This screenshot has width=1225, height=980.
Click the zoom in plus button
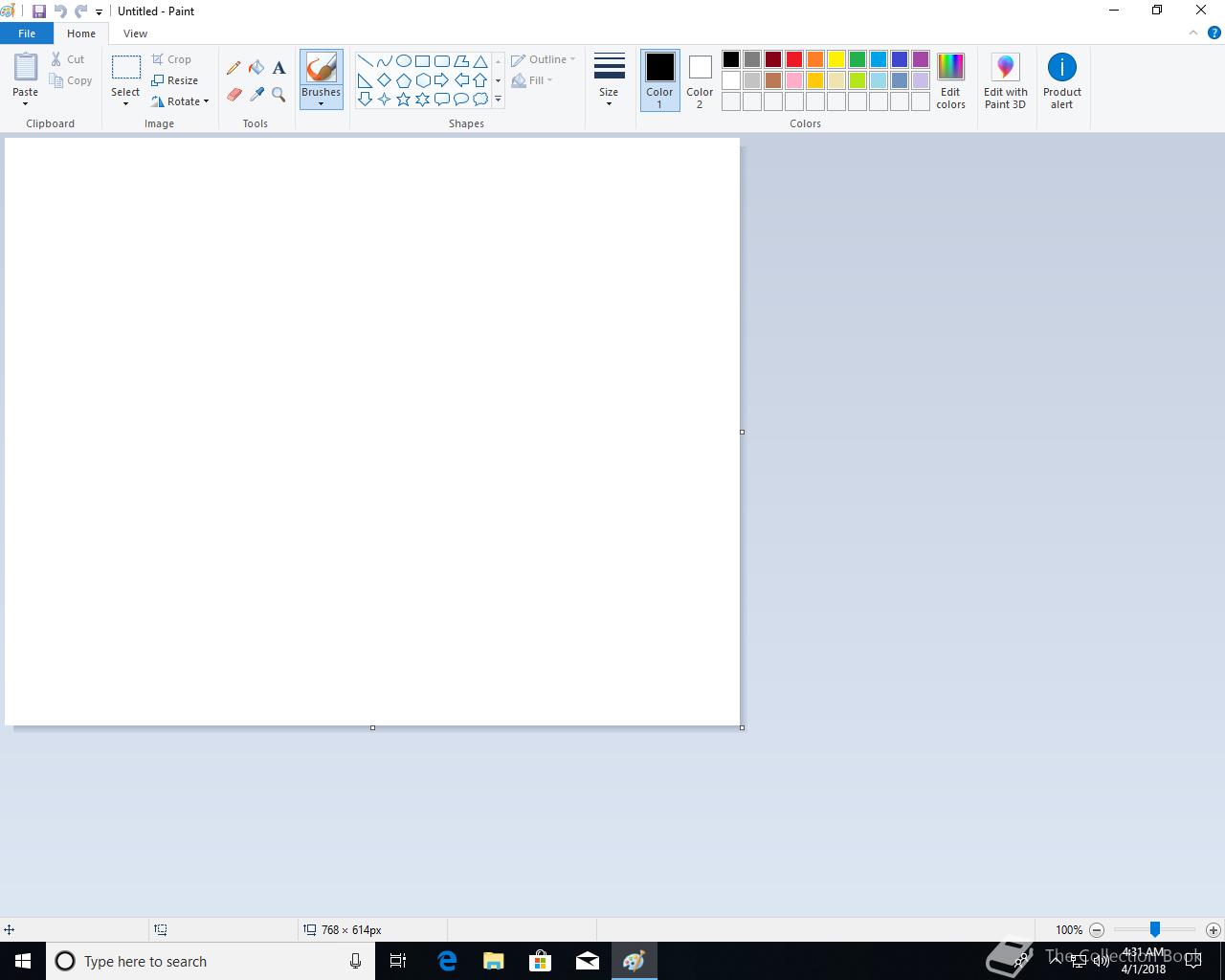1213,929
